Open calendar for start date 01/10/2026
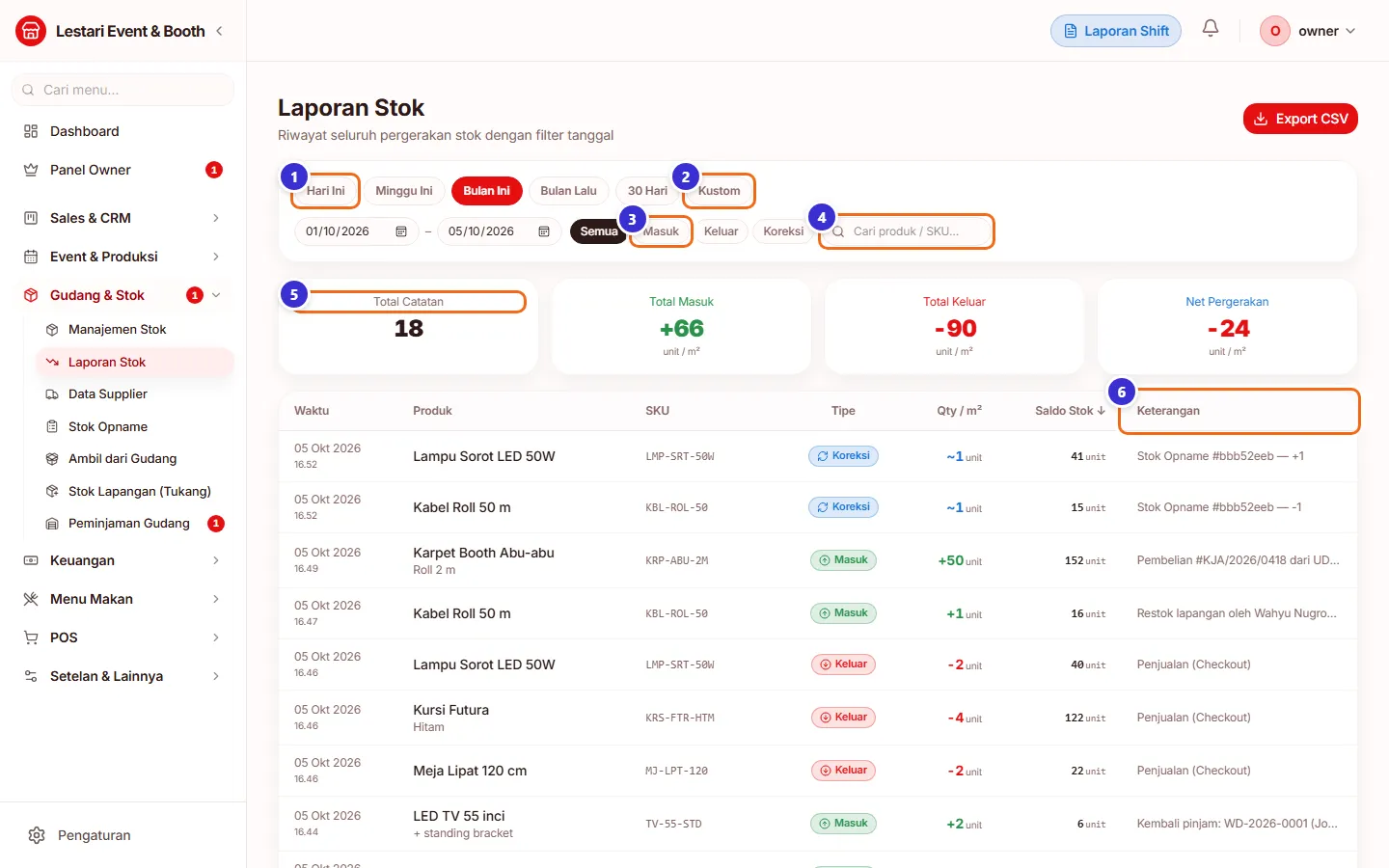The width and height of the screenshot is (1389, 868). [x=401, y=231]
